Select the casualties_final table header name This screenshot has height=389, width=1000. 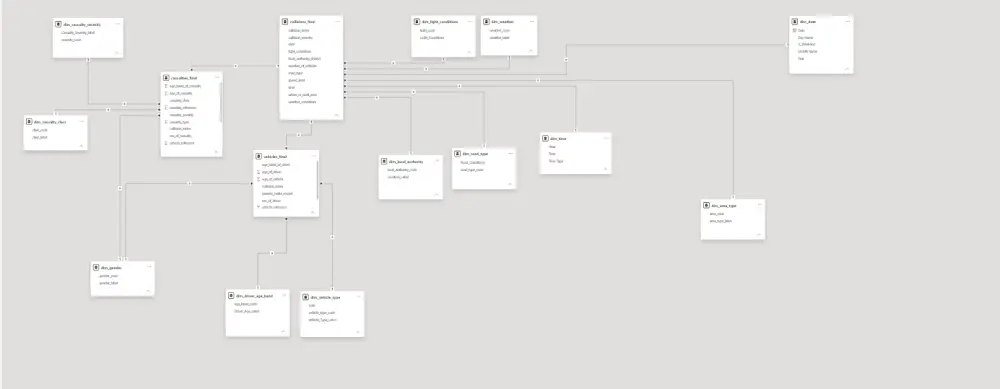pos(184,78)
